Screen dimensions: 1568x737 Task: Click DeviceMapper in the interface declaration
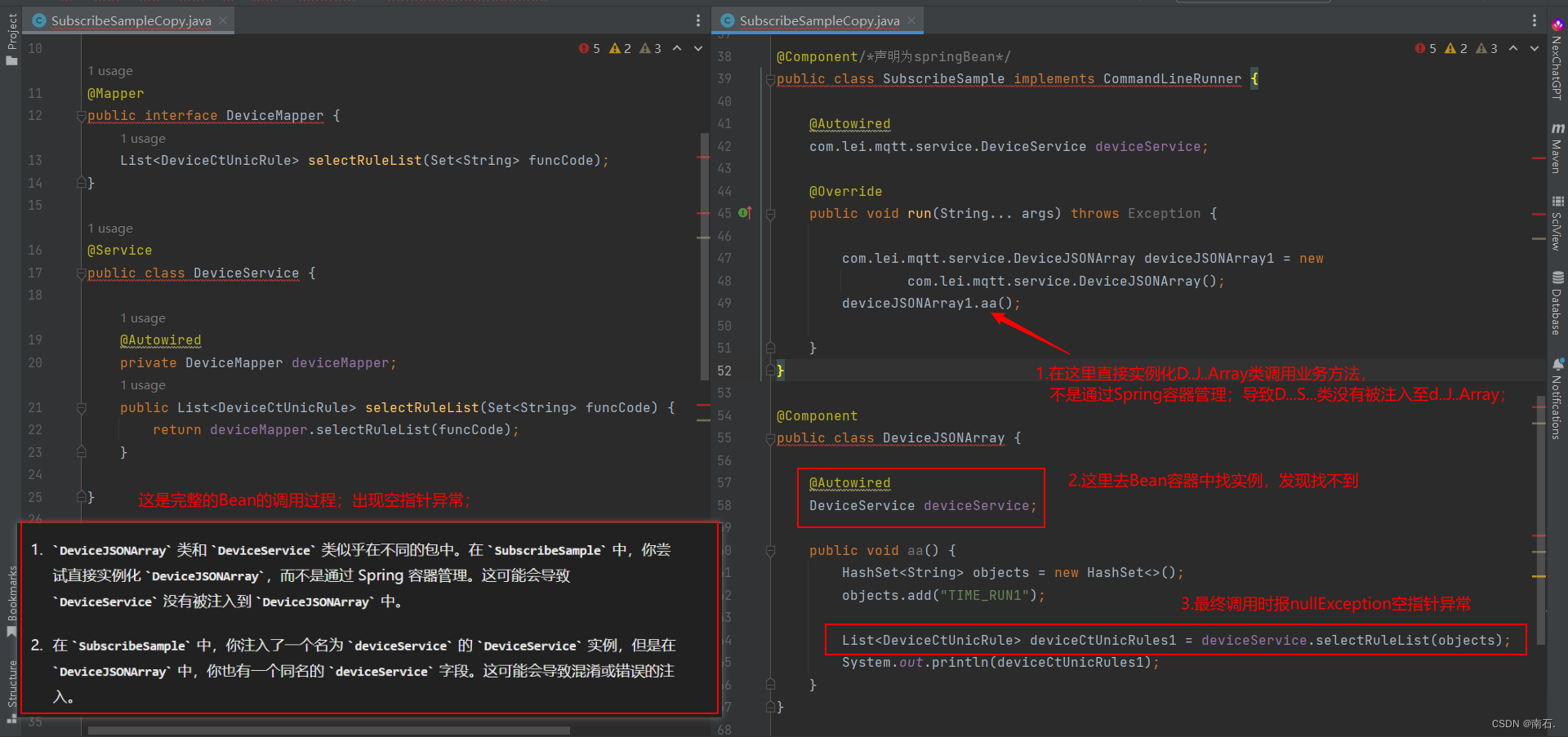point(274,116)
